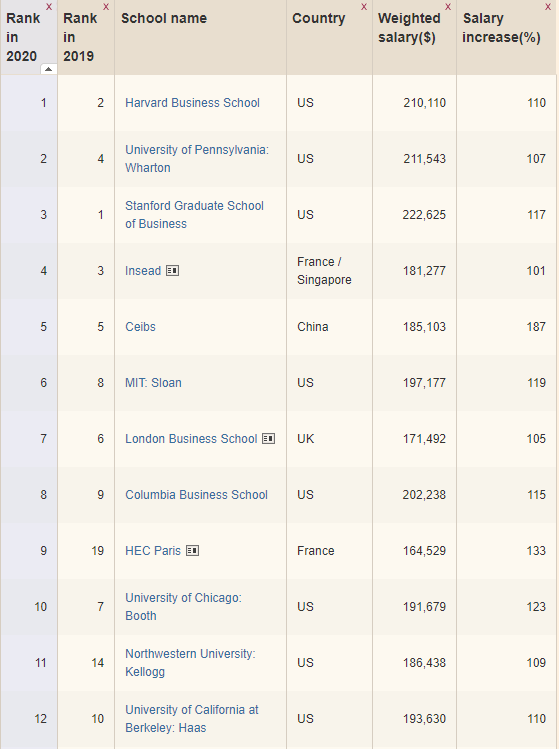
Task: Select salary increase value 187
Action: point(536,327)
